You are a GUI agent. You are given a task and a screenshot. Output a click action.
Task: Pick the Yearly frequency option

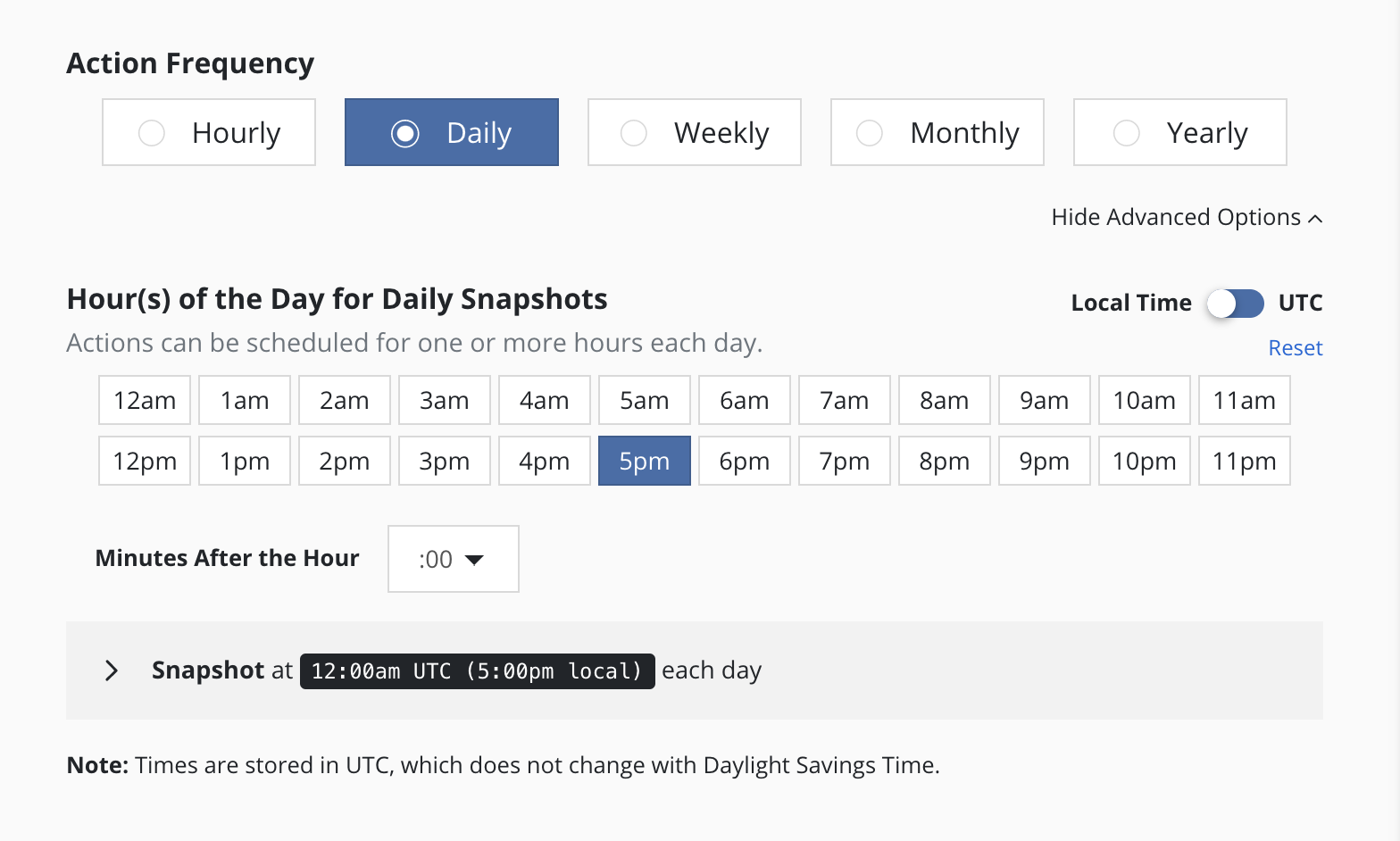pos(1179,132)
